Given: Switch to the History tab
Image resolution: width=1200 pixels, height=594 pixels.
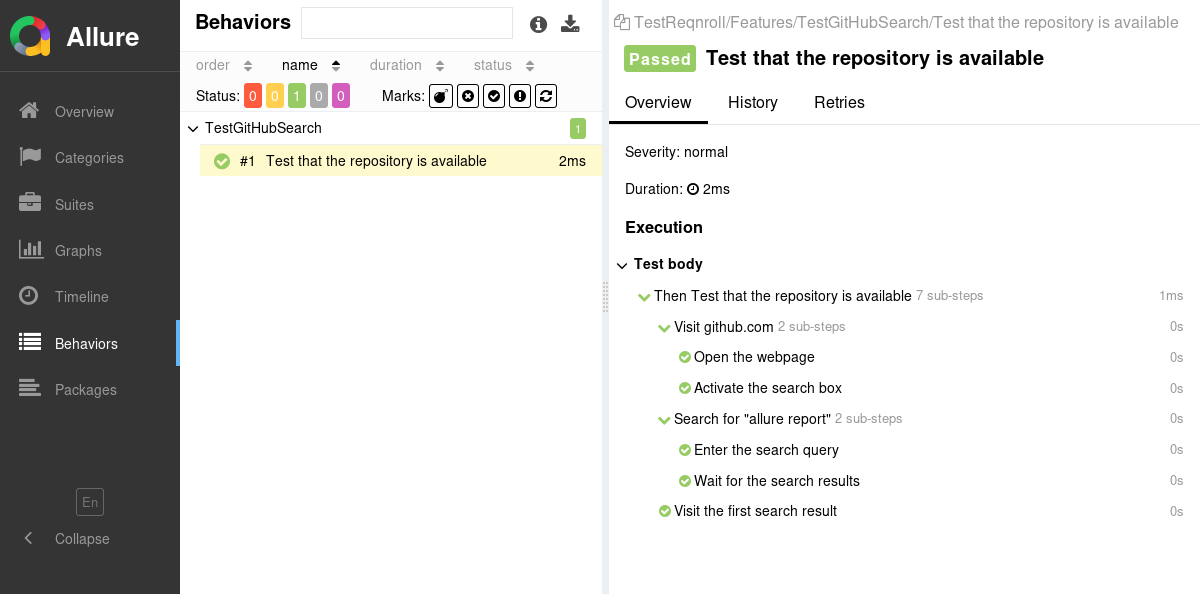Looking at the screenshot, I should pos(753,103).
